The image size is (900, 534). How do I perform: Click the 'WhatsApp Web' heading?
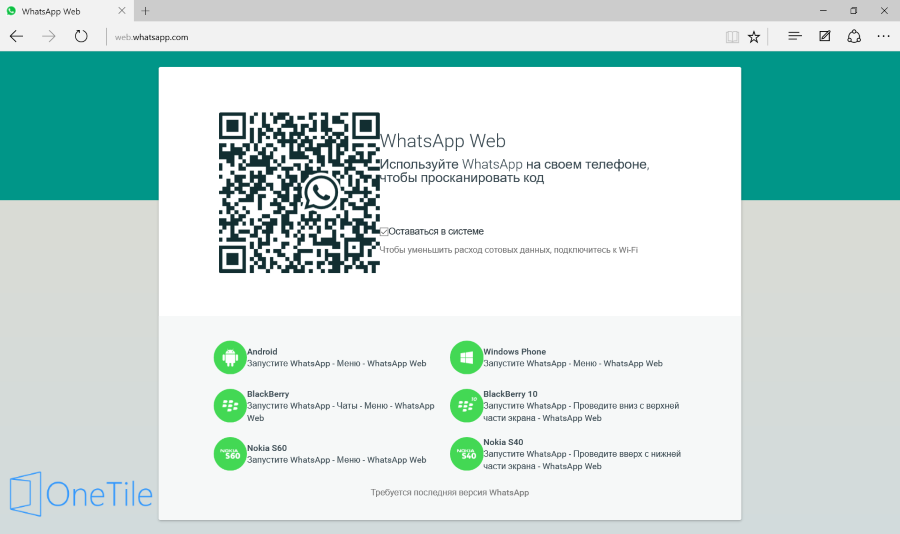pyautogui.click(x=443, y=141)
